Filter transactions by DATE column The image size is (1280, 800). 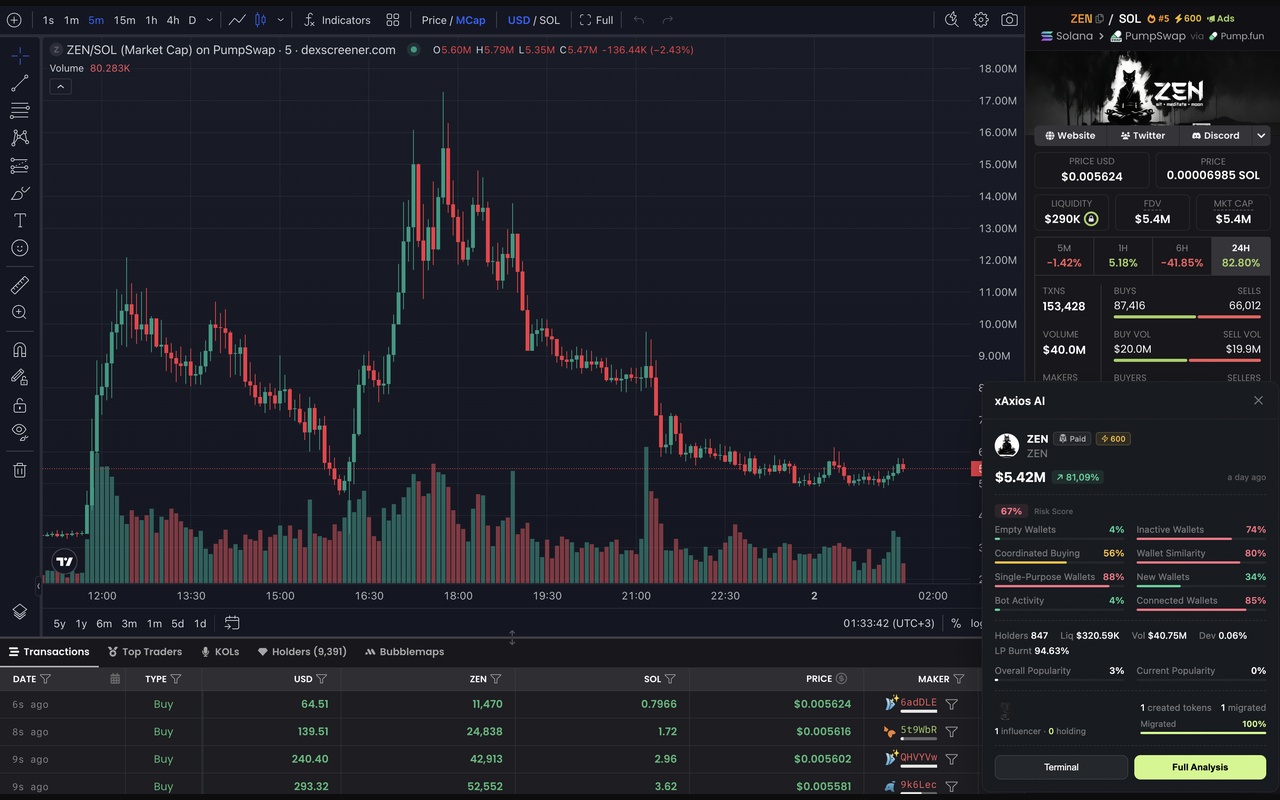point(45,679)
